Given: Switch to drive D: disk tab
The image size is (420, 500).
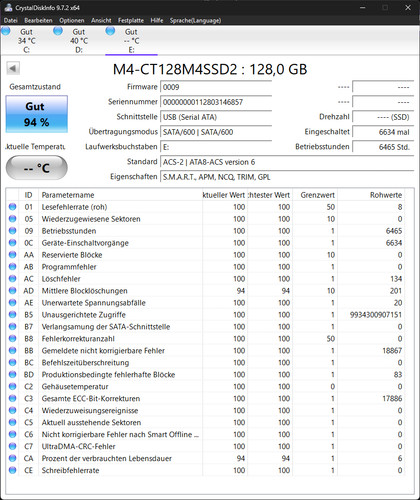Looking at the screenshot, I should tap(79, 41).
